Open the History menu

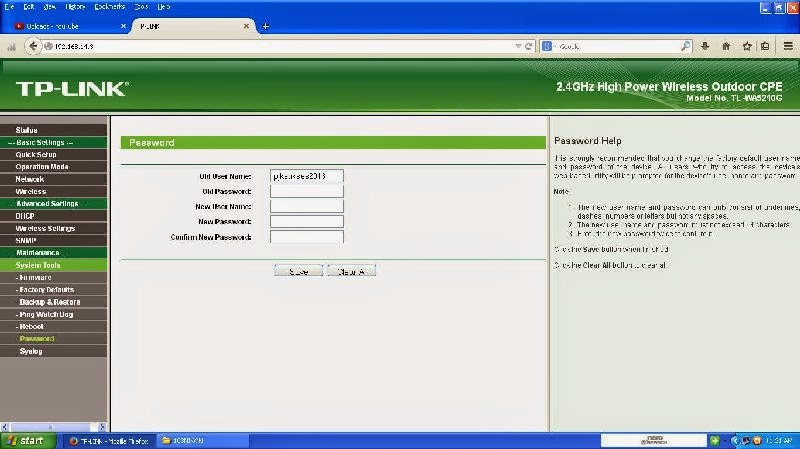(x=75, y=7)
